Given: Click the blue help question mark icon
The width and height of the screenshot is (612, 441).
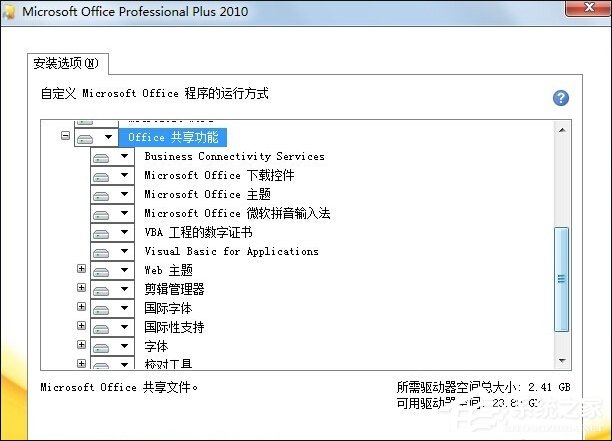Looking at the screenshot, I should click(561, 98).
